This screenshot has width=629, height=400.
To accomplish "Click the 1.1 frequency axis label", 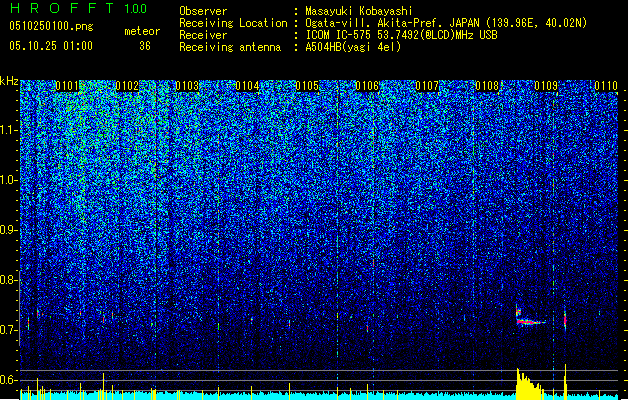I will tap(8, 130).
